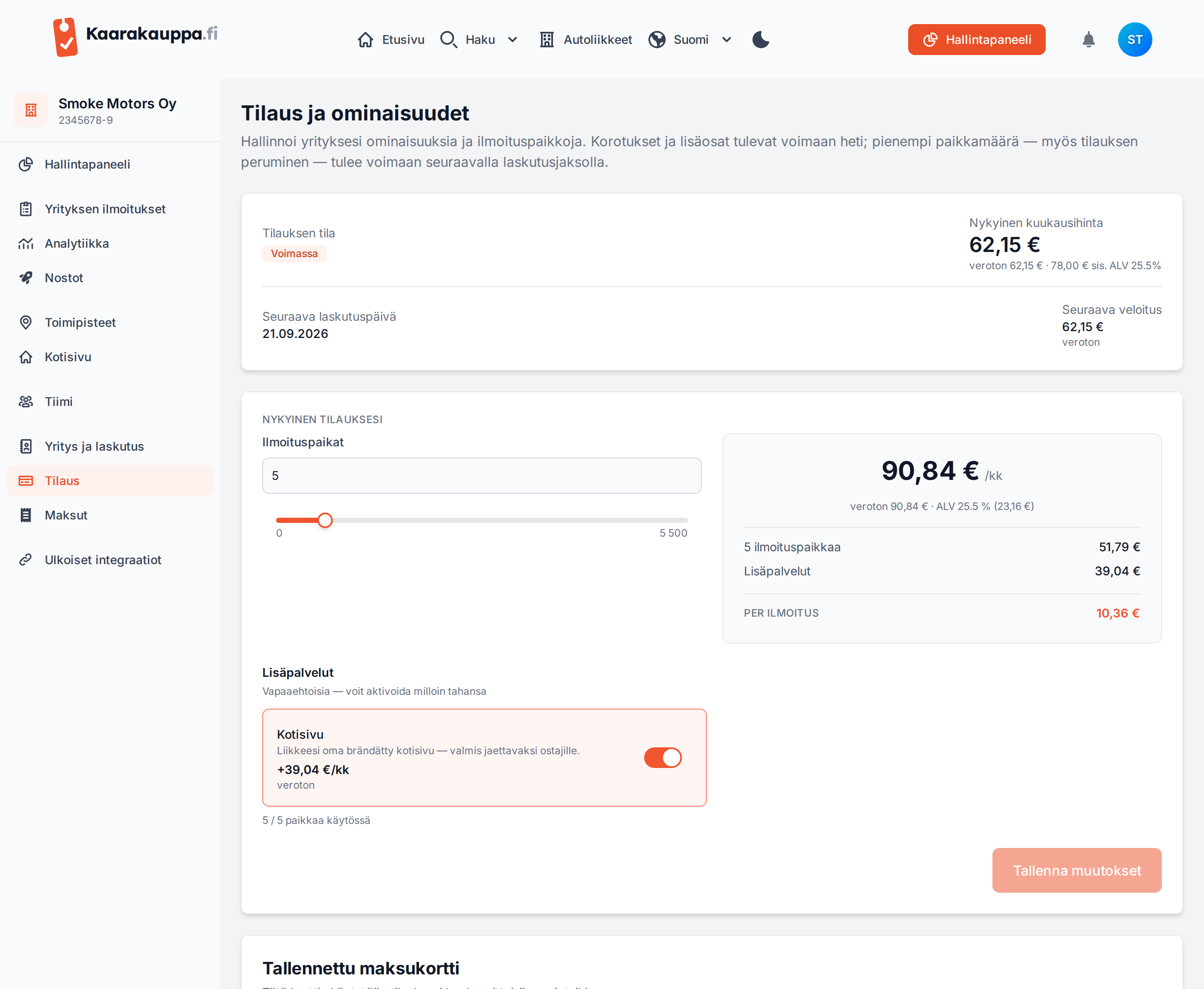Open Toimipisteet in the sidebar
The height and width of the screenshot is (989, 1204).
110,322
